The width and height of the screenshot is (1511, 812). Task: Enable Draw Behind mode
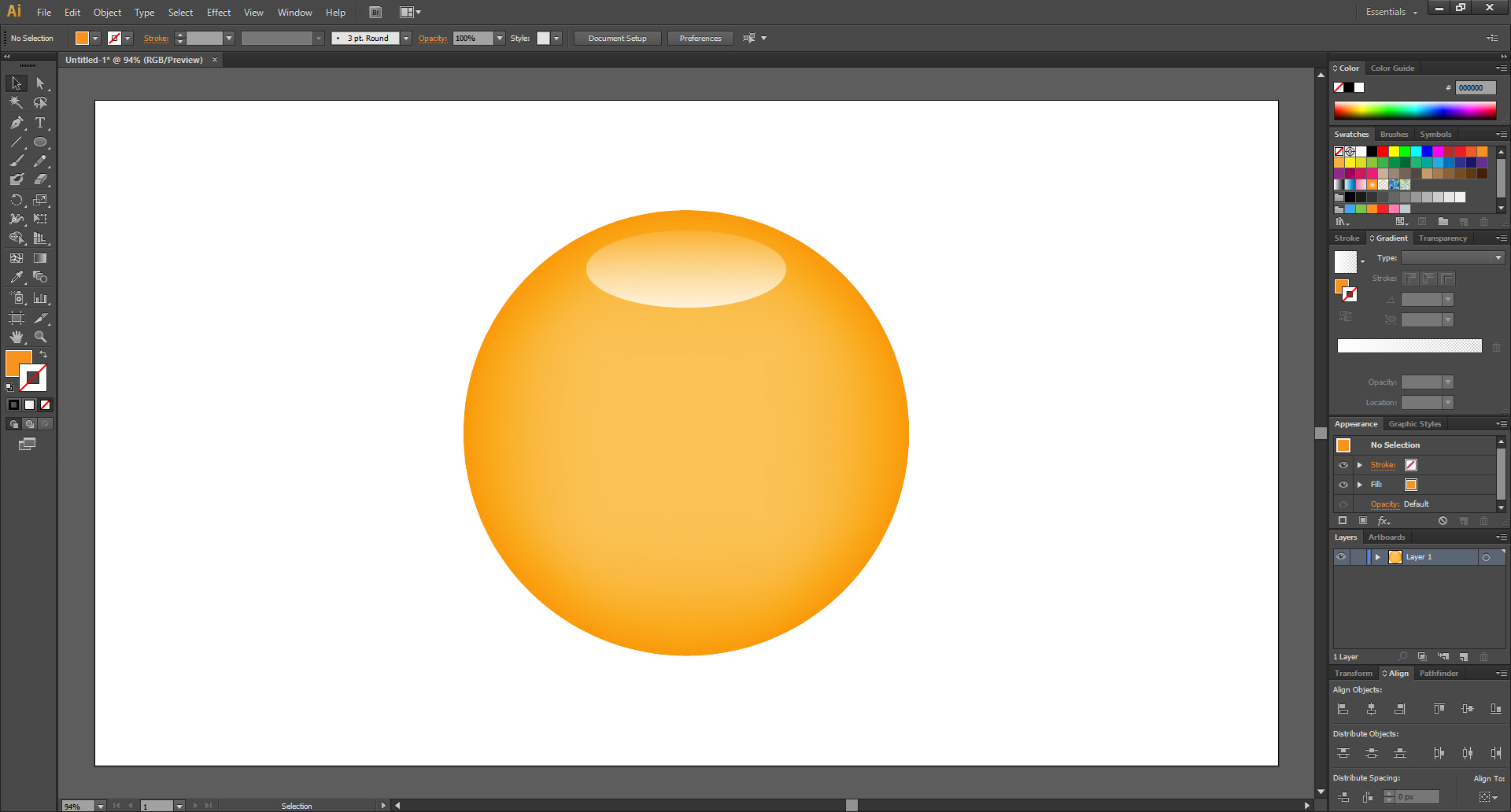tap(29, 424)
